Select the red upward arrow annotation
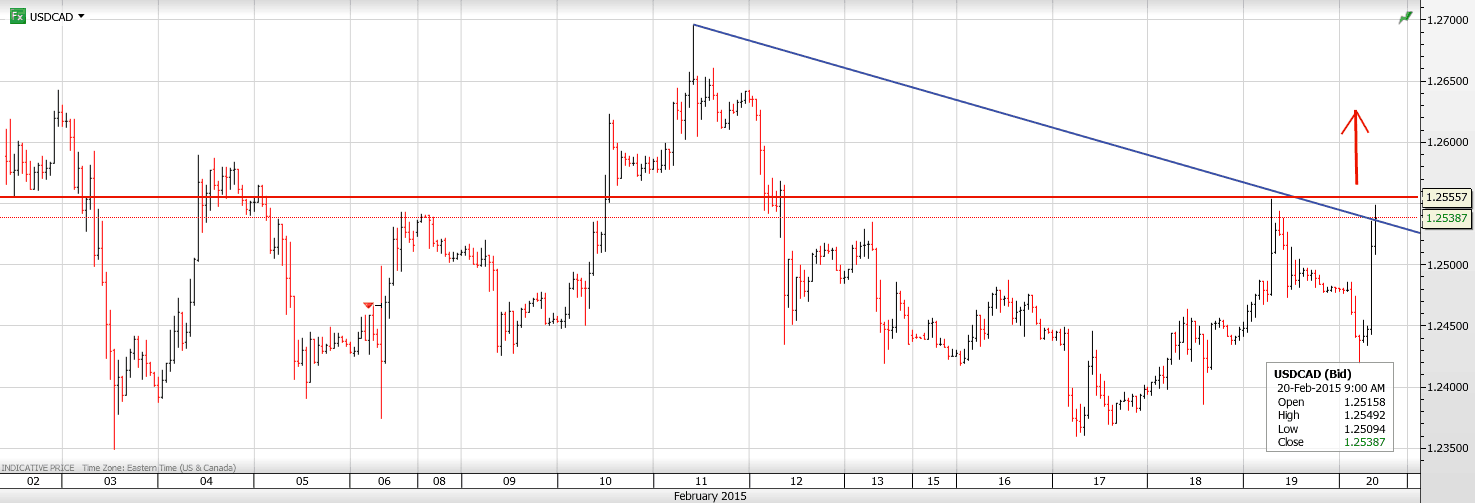 point(1356,146)
